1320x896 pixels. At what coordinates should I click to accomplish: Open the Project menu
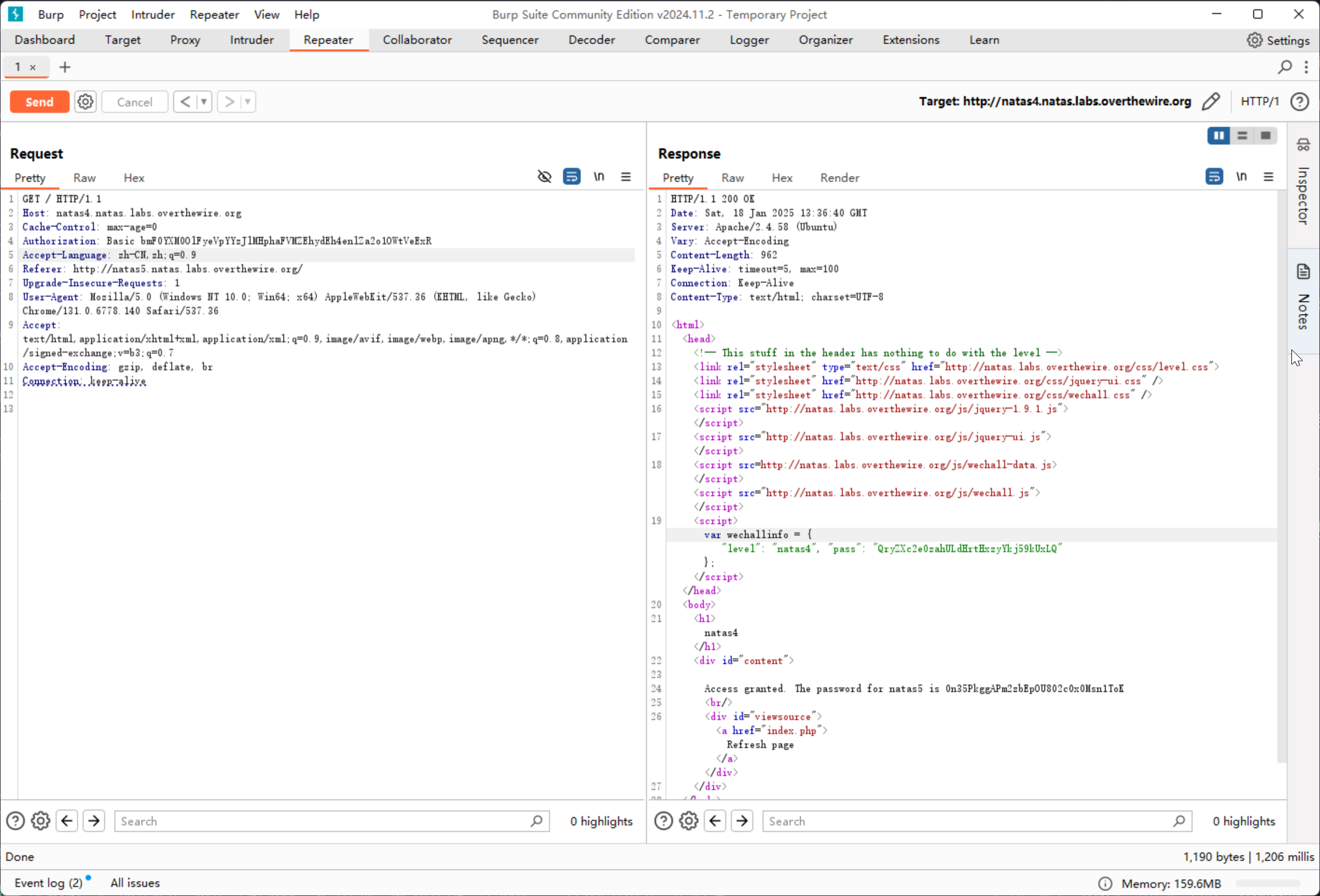click(97, 14)
